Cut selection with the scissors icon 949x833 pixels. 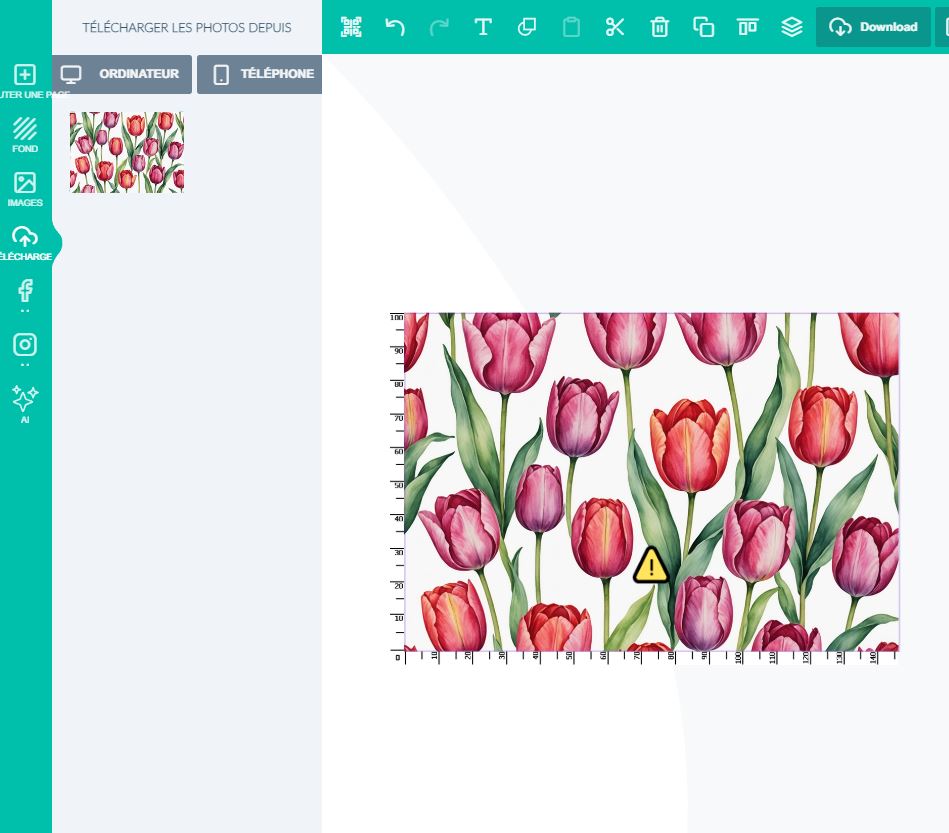(x=615, y=27)
